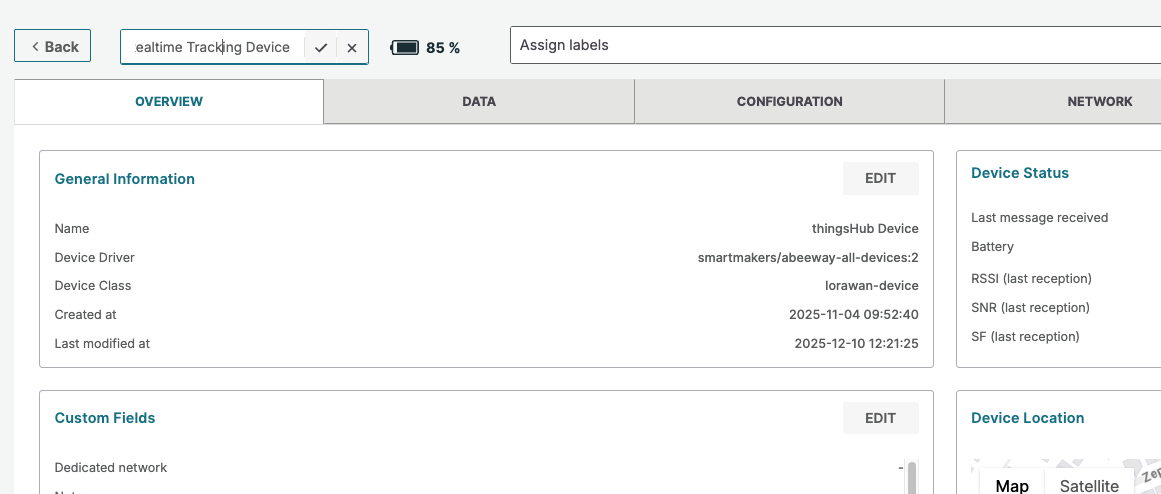The height and width of the screenshot is (494, 1161).
Task: Open the Data tab
Action: (479, 101)
